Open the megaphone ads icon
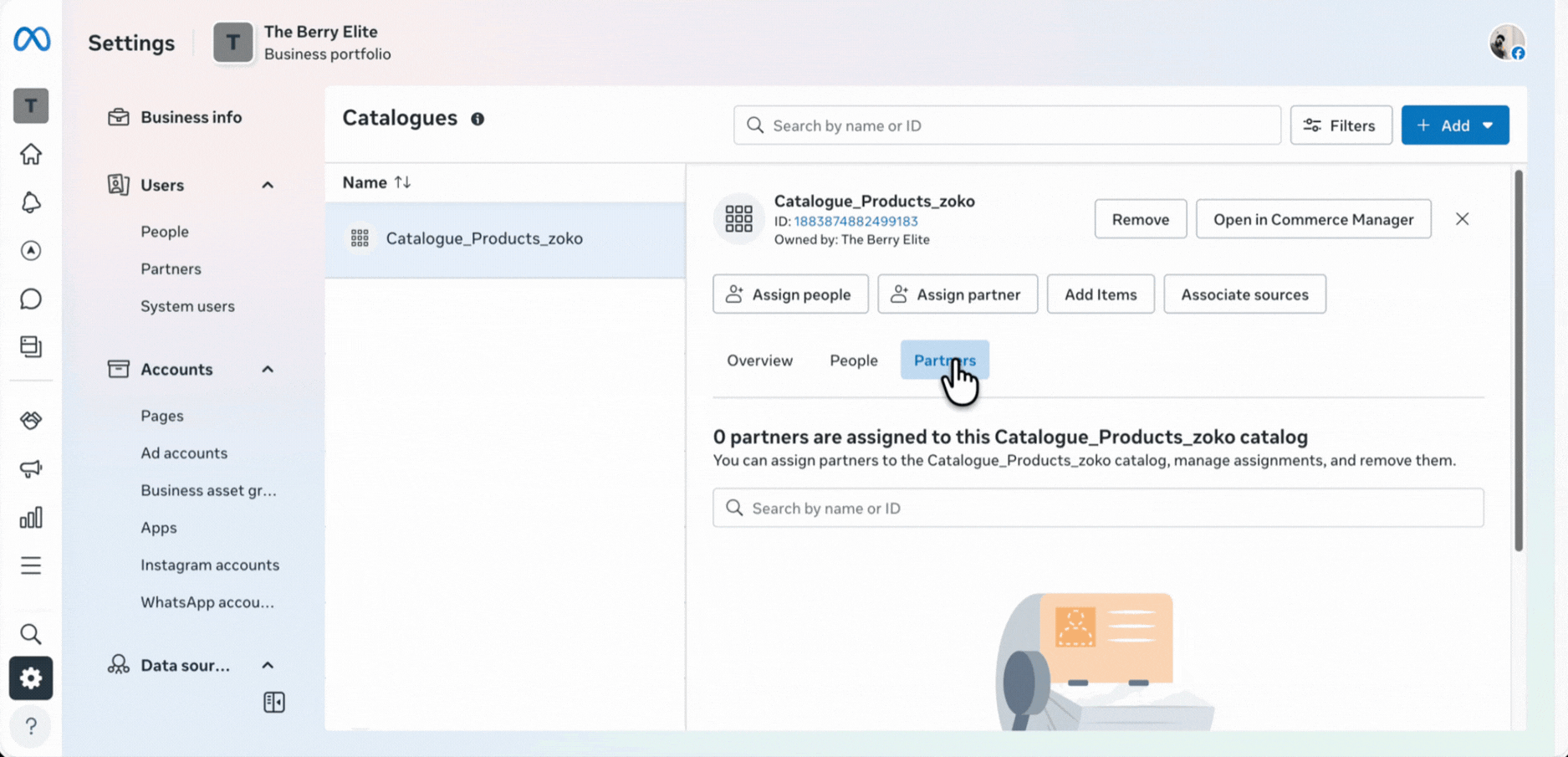Viewport: 1568px width, 757px height. [x=31, y=468]
